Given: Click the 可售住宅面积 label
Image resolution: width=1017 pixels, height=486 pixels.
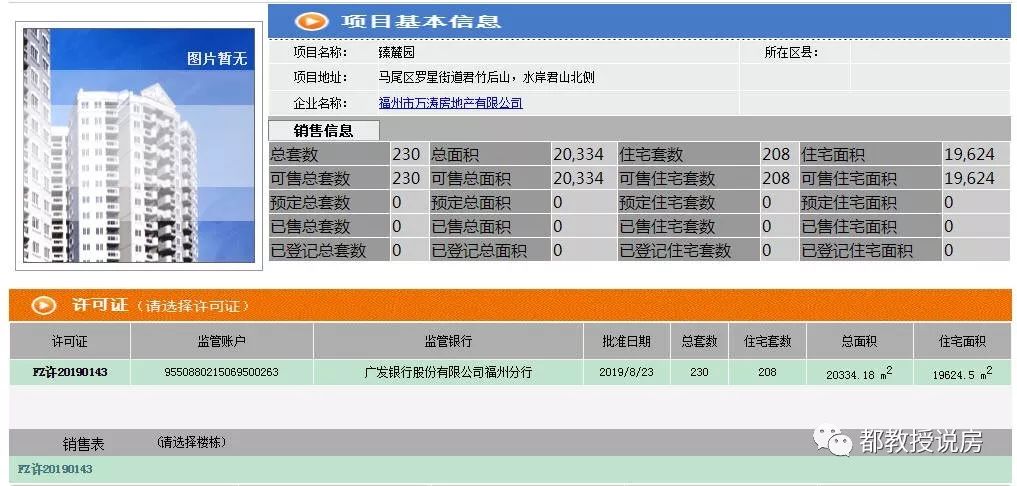Looking at the screenshot, I should 849,178.
